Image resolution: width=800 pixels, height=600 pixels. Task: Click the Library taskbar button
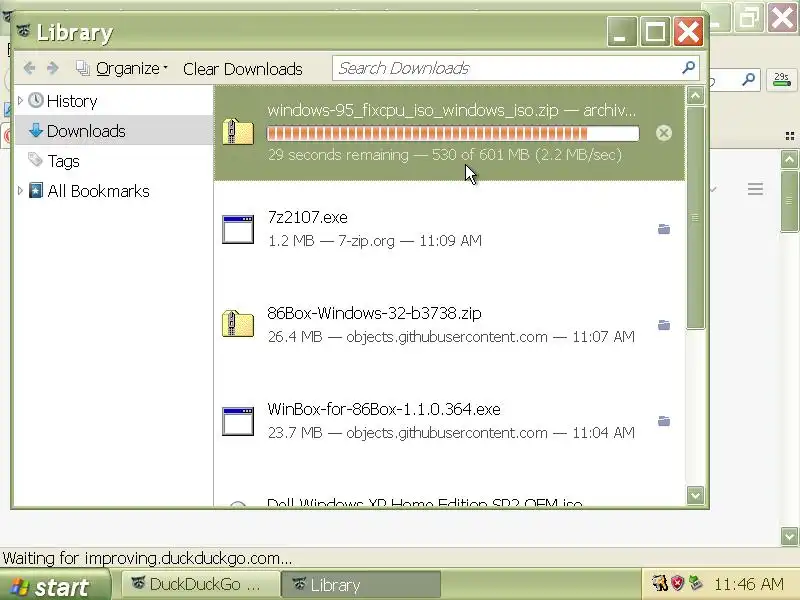pos(361,585)
